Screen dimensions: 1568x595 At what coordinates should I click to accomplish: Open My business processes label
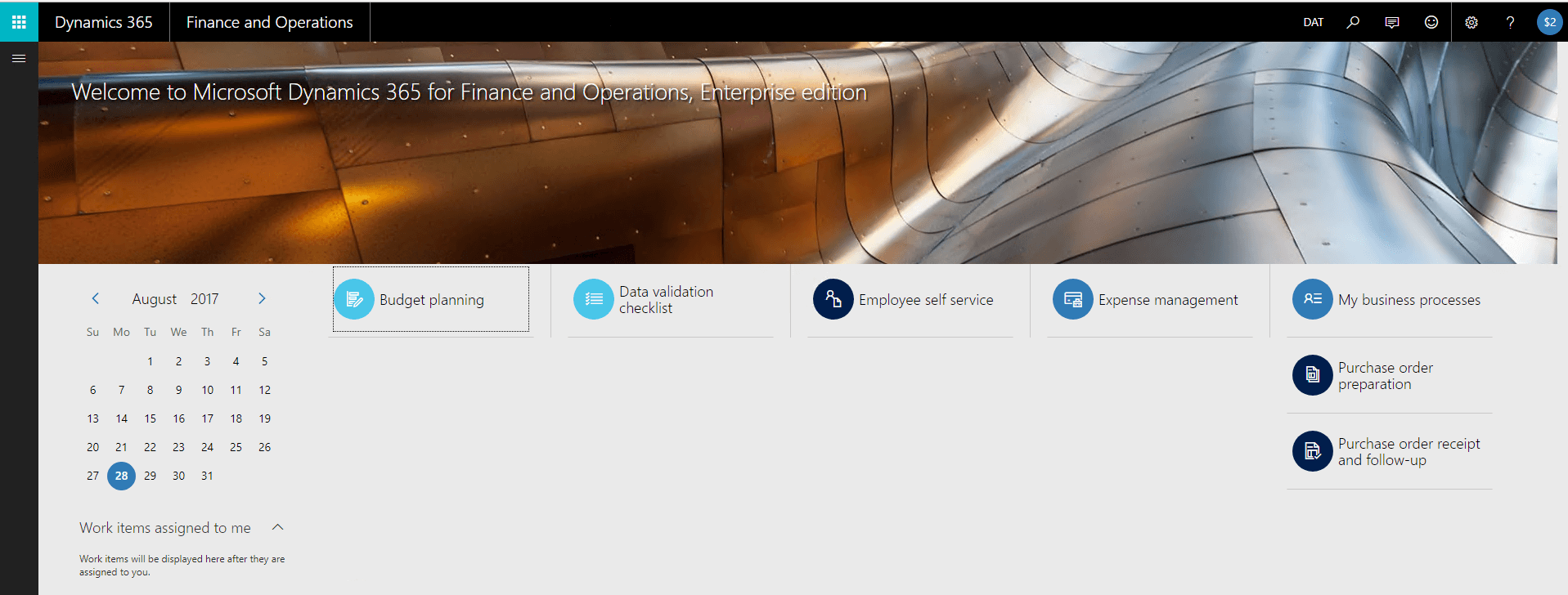1409,300
